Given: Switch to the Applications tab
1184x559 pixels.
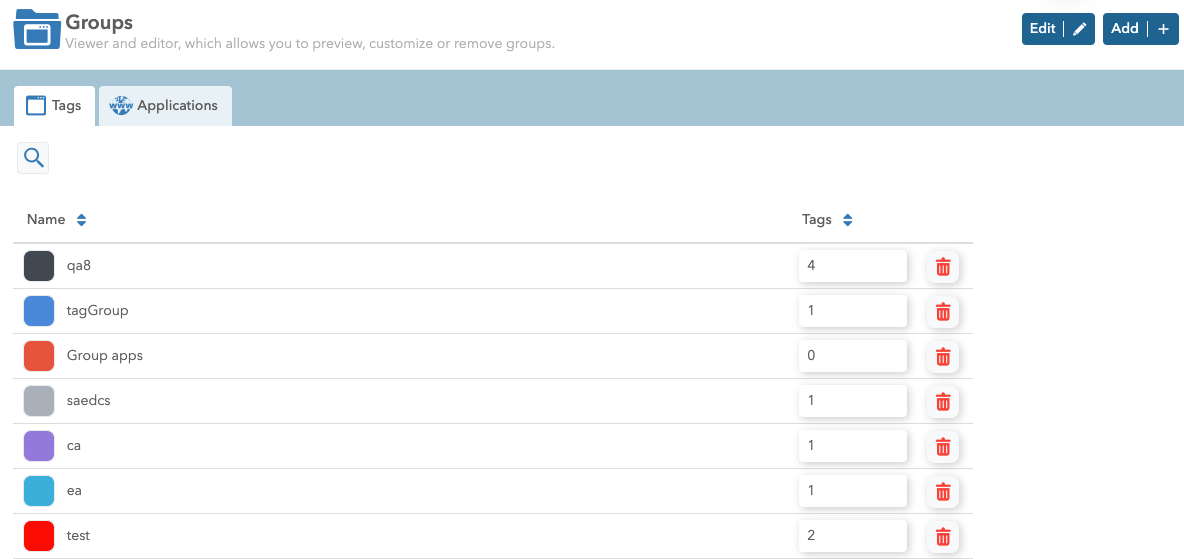Looking at the screenshot, I should 165,106.
